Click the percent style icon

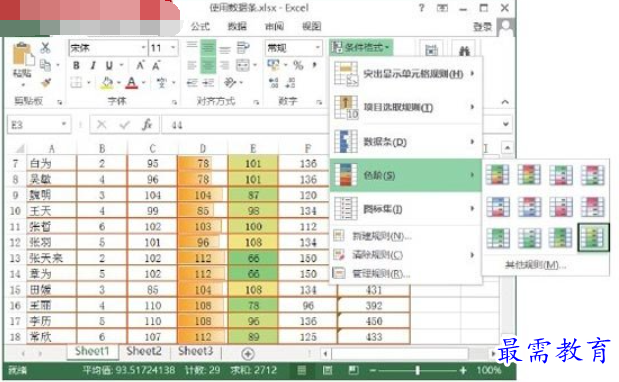[298, 65]
